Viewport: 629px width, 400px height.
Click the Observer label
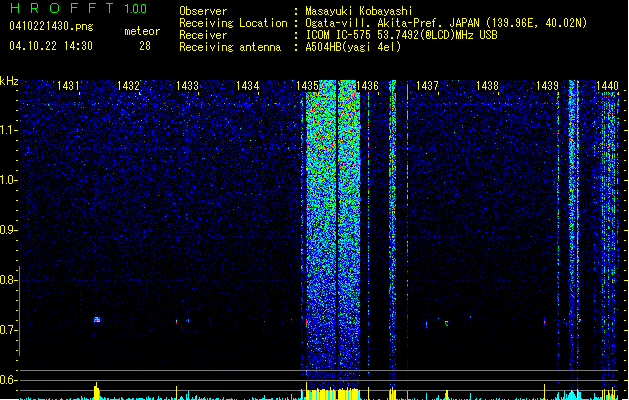pyautogui.click(x=203, y=11)
